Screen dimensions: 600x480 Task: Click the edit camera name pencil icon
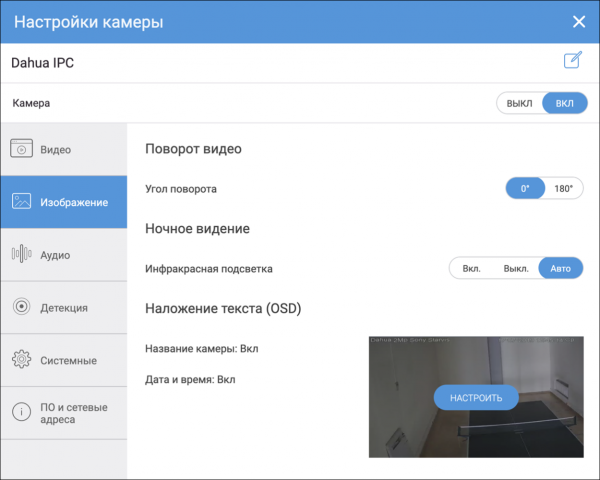[573, 61]
